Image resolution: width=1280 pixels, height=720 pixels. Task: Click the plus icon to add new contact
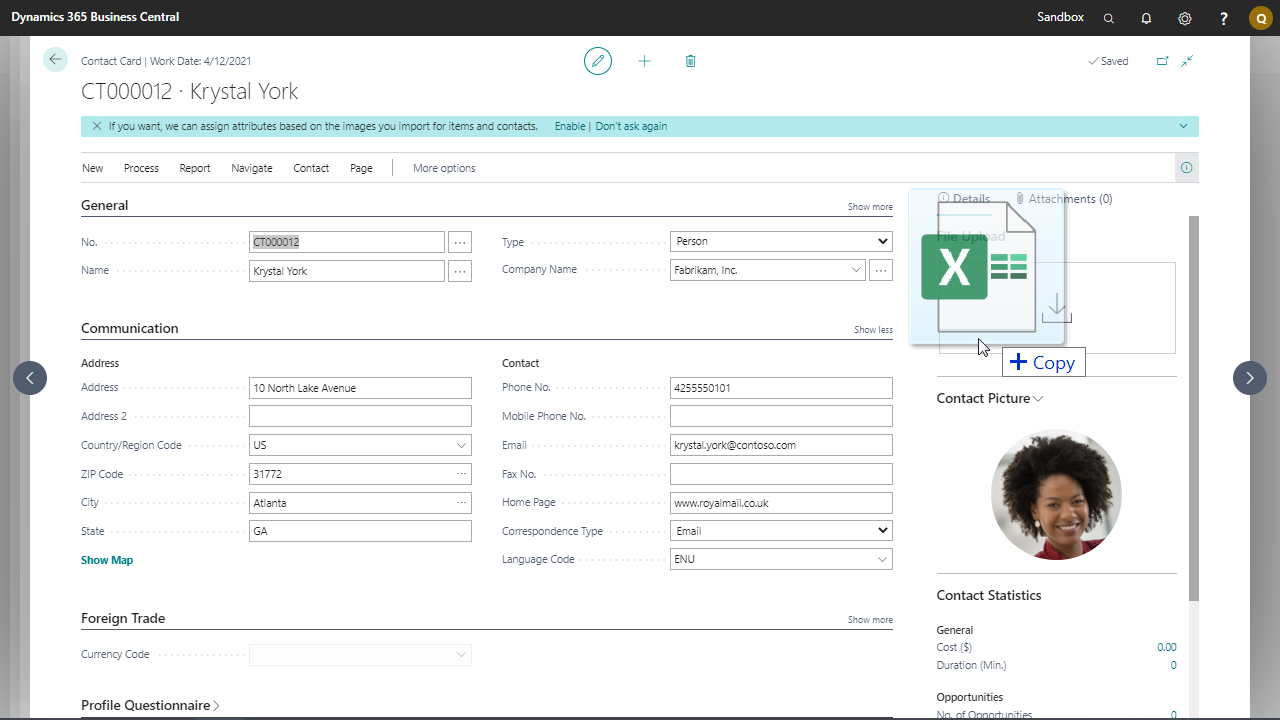coord(644,61)
